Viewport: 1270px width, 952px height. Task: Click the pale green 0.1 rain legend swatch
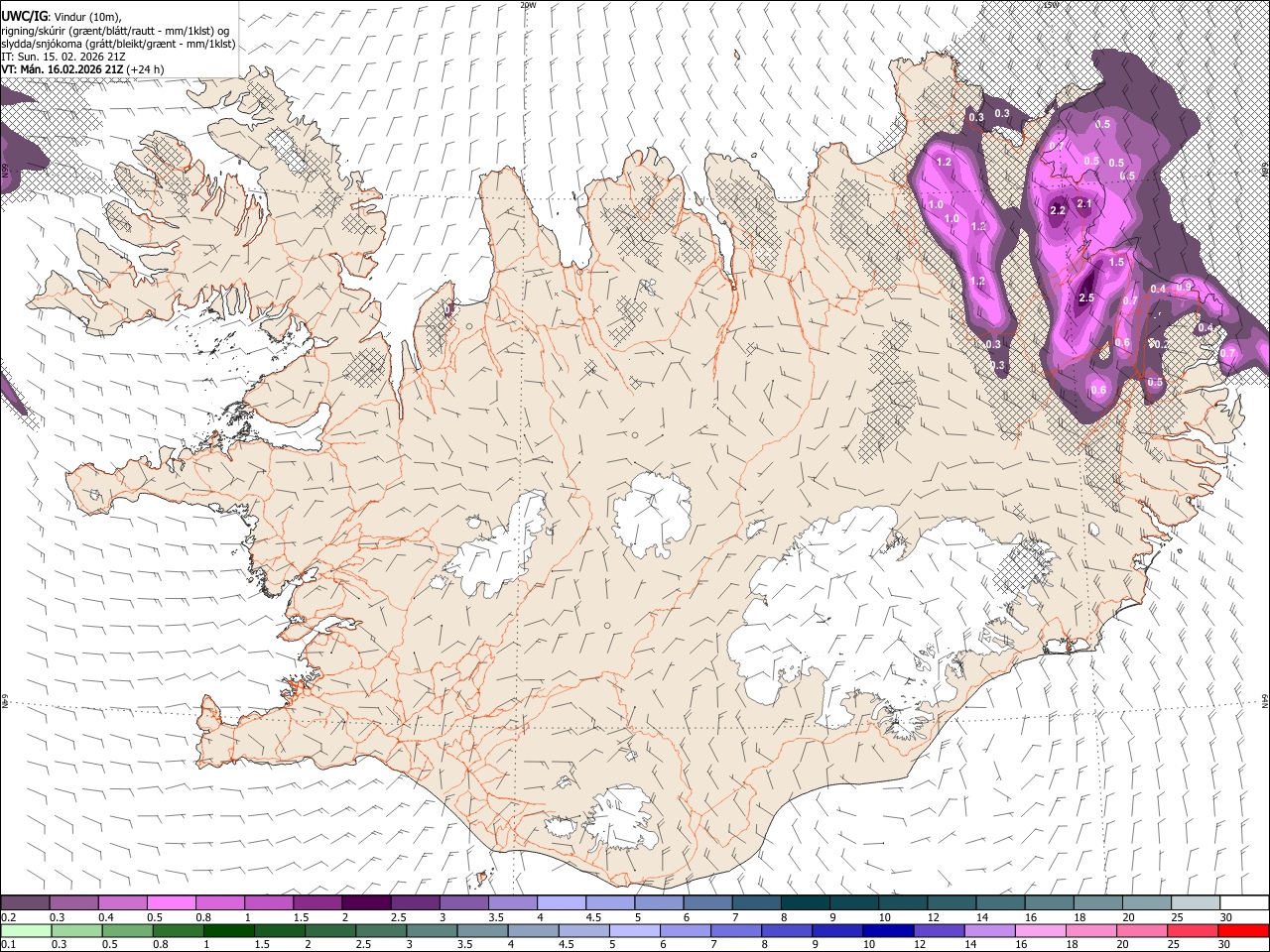[26, 930]
